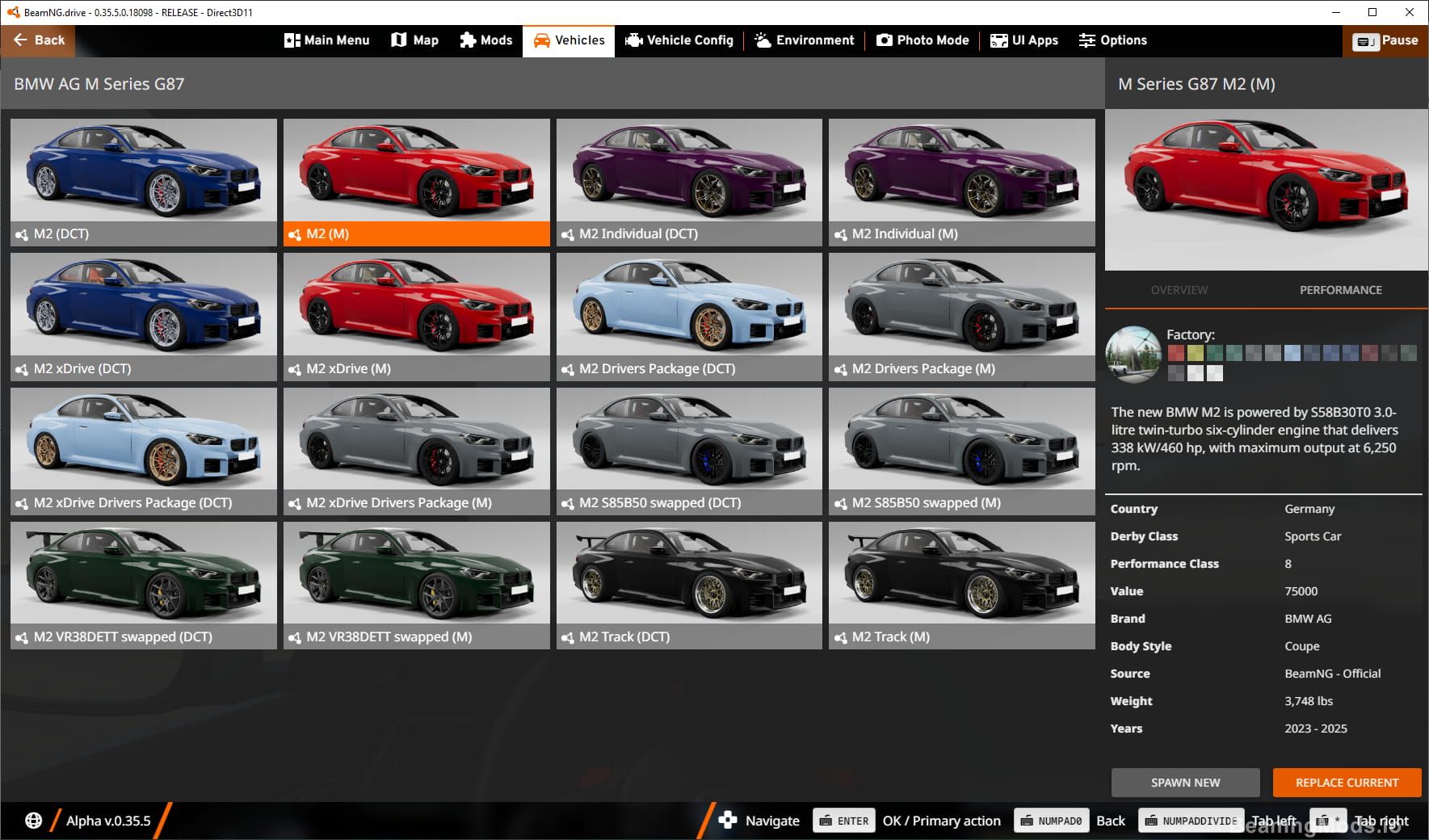Select the M2 S85B50 swapped (M) thumbnail
Viewport: 1429px width, 840px height.
click(x=962, y=451)
